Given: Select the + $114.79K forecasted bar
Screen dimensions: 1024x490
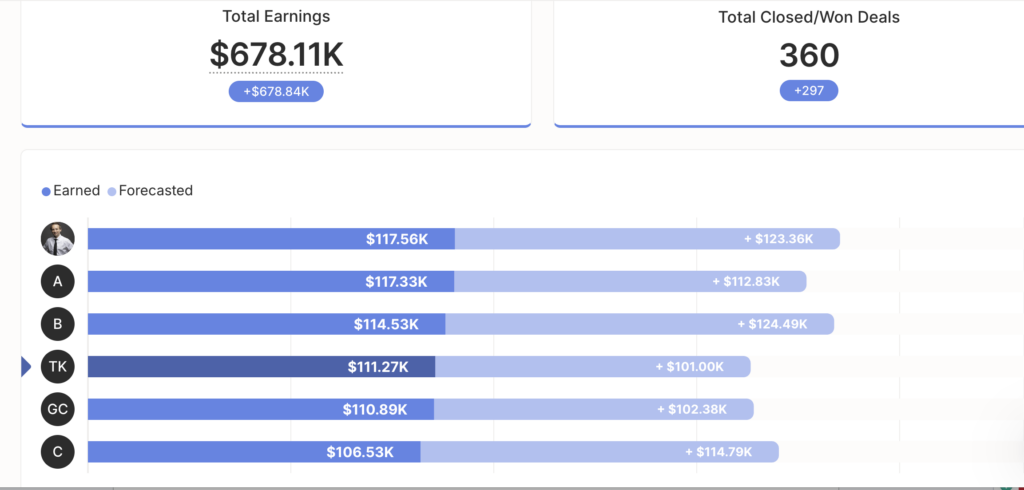Looking at the screenshot, I should [600, 452].
